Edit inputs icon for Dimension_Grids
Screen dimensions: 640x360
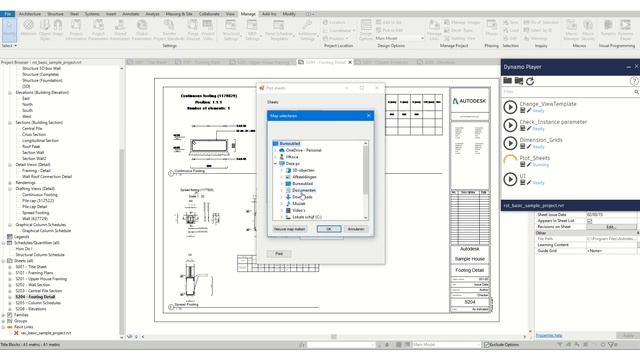click(x=522, y=147)
